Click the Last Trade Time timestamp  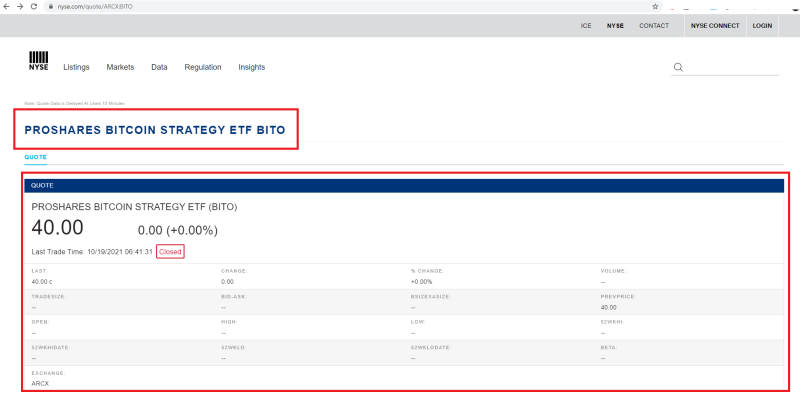point(120,252)
